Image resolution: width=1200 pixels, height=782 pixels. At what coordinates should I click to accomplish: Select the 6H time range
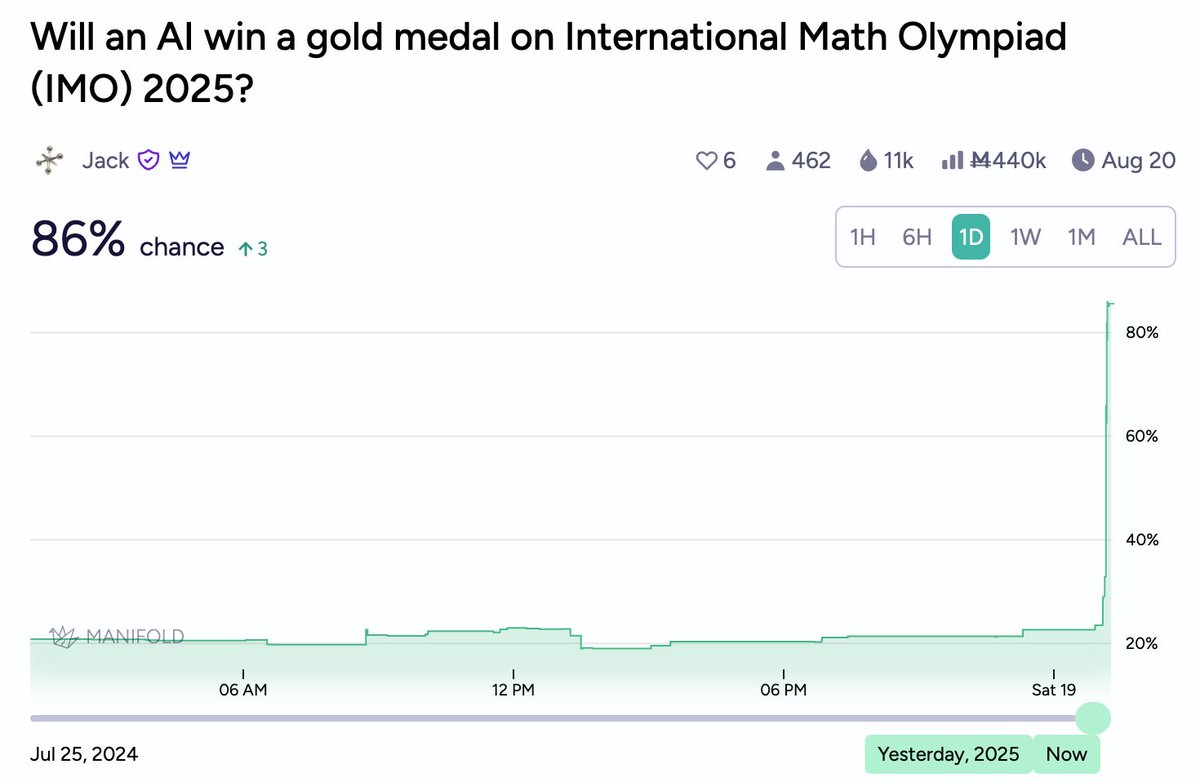coord(917,237)
